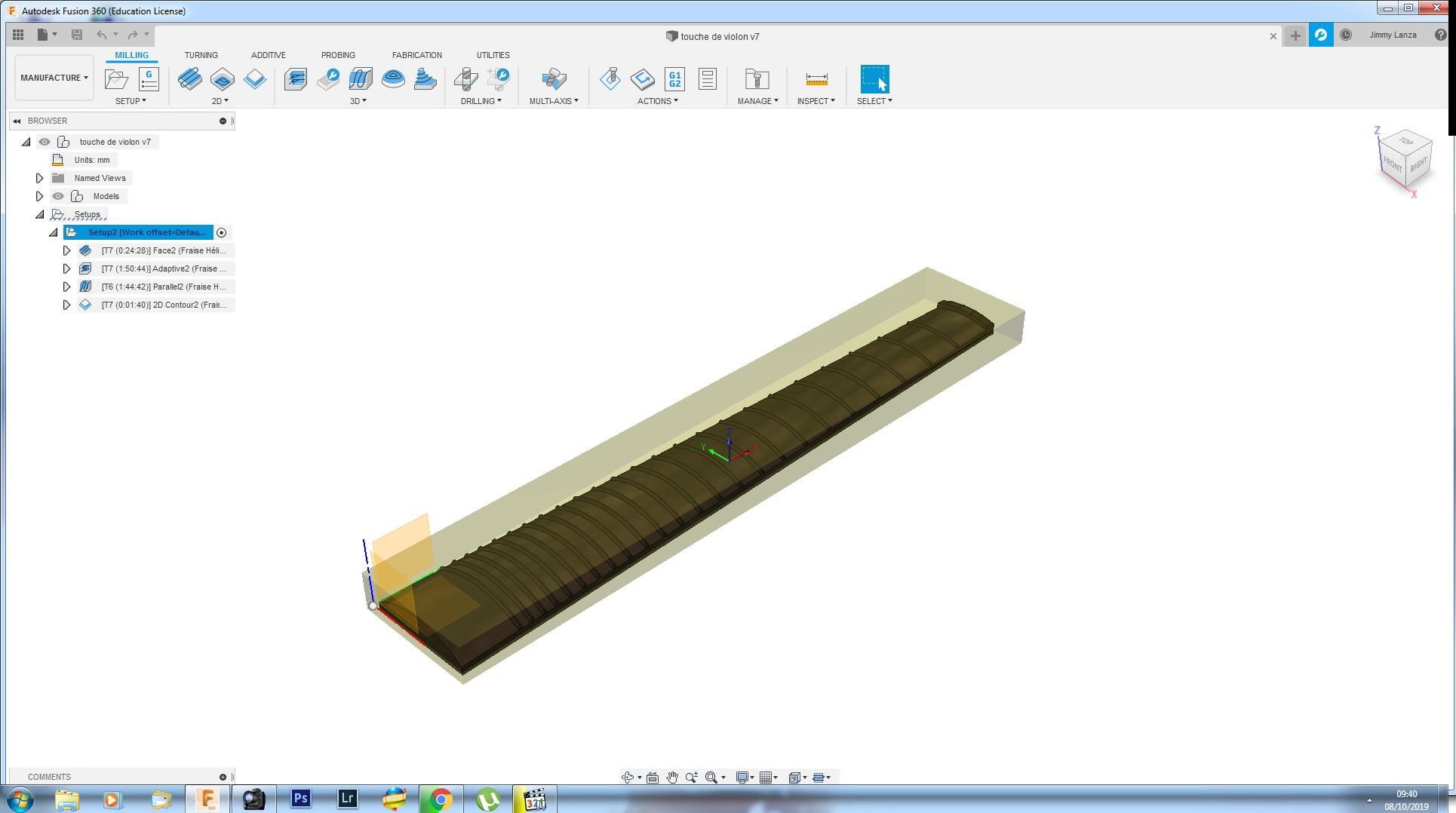Image resolution: width=1456 pixels, height=813 pixels.
Task: Click the Post Process G1 G2 icon
Action: tap(674, 79)
